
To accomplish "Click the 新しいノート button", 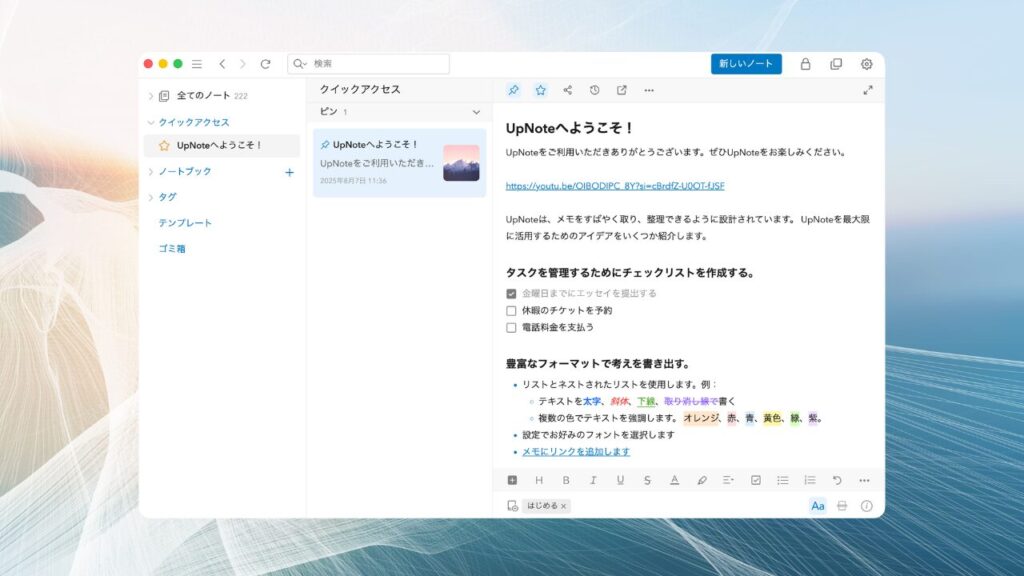I will click(x=746, y=64).
